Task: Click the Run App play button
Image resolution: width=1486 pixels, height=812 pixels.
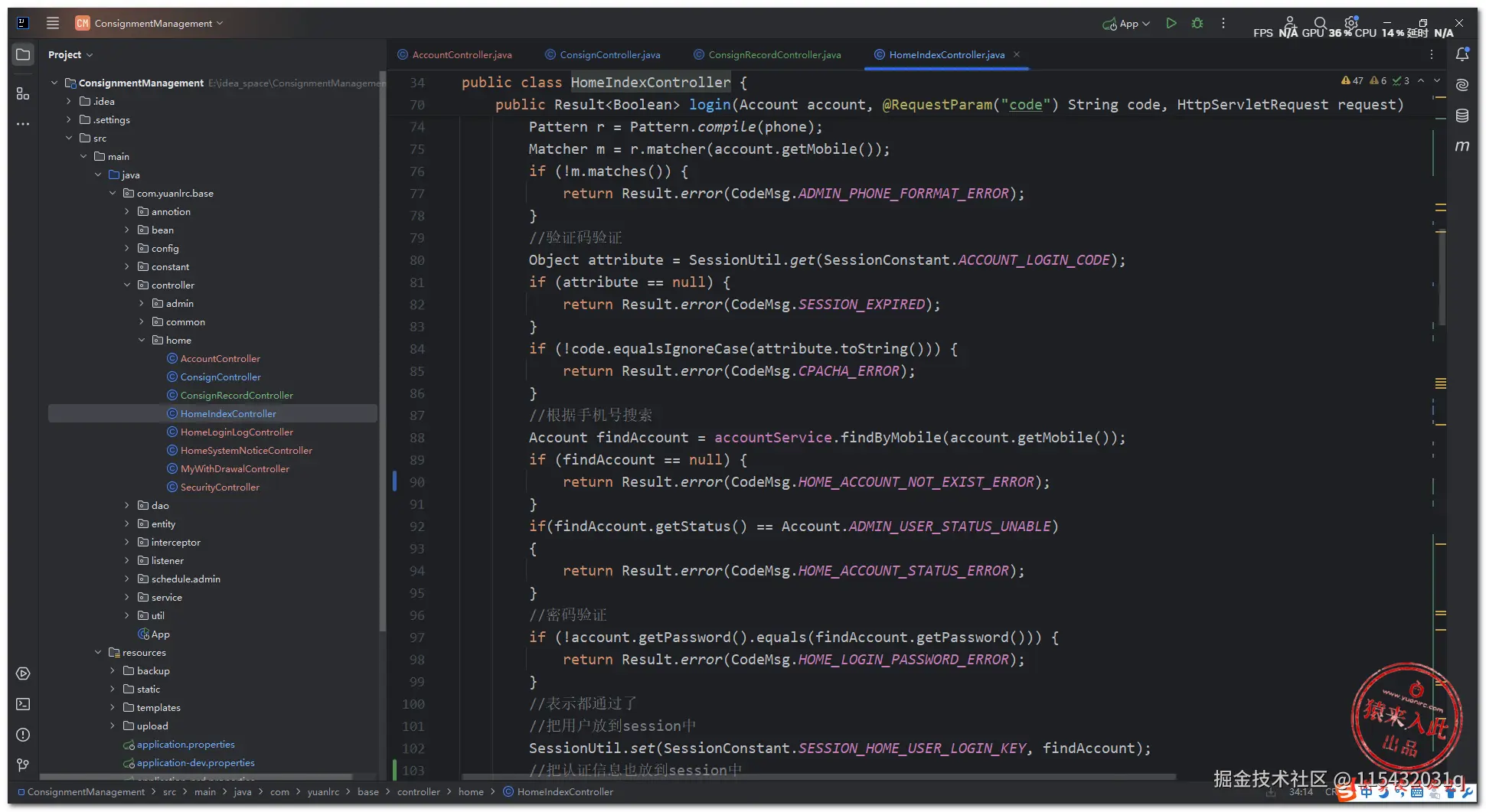Action: click(1171, 23)
